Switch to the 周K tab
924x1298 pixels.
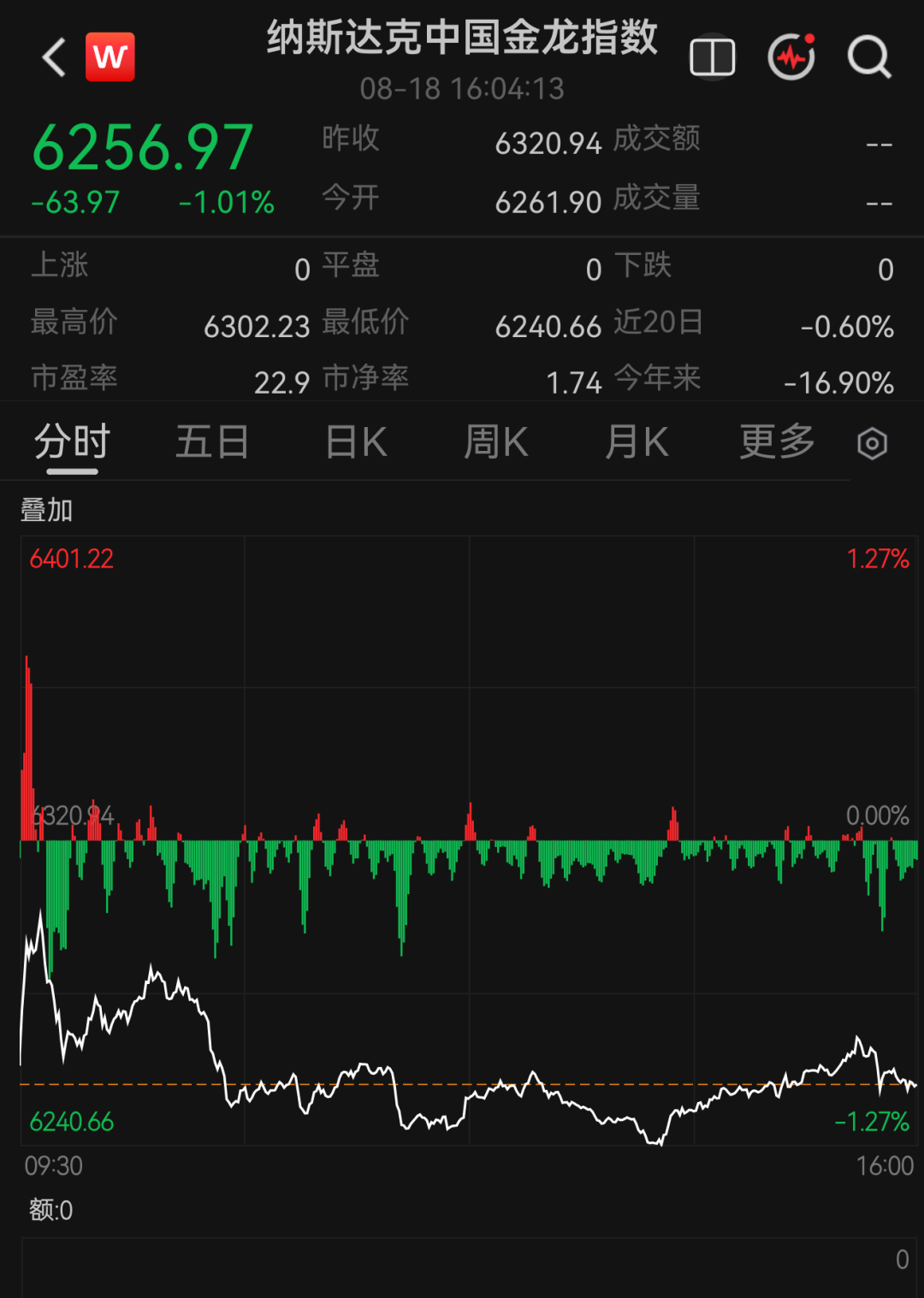(x=495, y=442)
